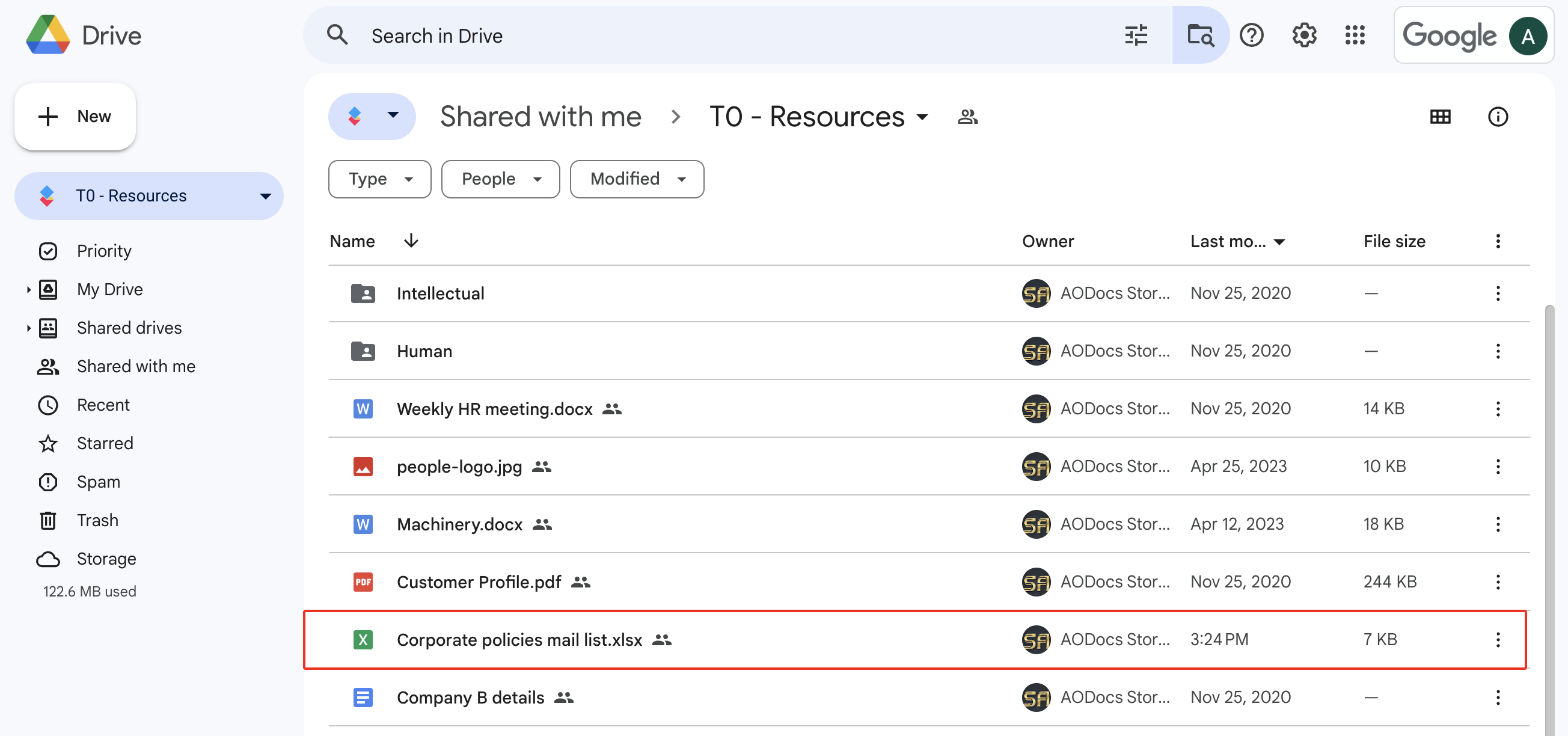The width and height of the screenshot is (1568, 736).
Task: Open more actions for people-logo.jpg
Action: 1498,467
